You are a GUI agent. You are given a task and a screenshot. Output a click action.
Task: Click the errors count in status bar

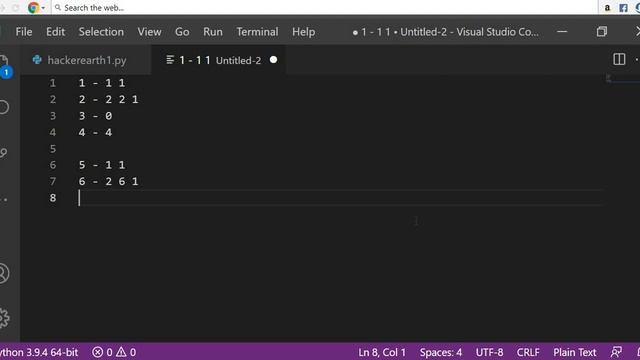coord(102,352)
